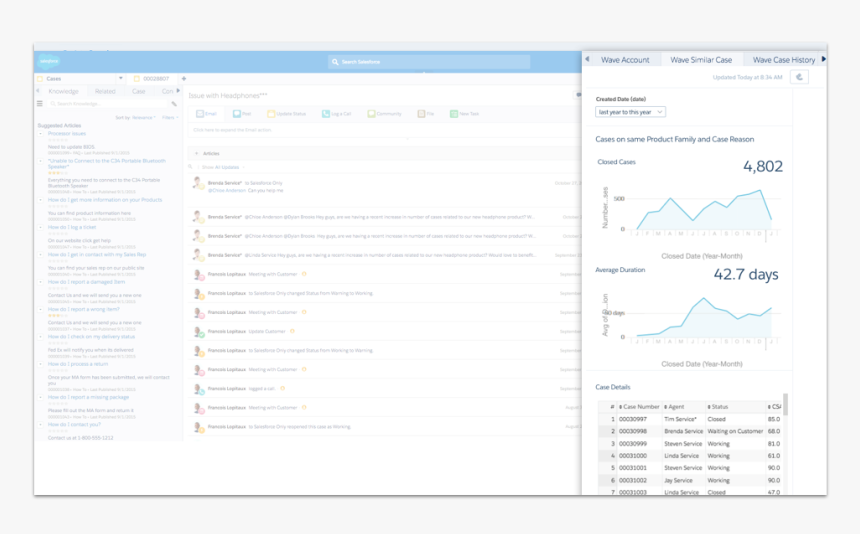Expand the C34 Bluetooth Speaker article menu arrow
The width and height of the screenshot is (860, 534).
coord(40,161)
